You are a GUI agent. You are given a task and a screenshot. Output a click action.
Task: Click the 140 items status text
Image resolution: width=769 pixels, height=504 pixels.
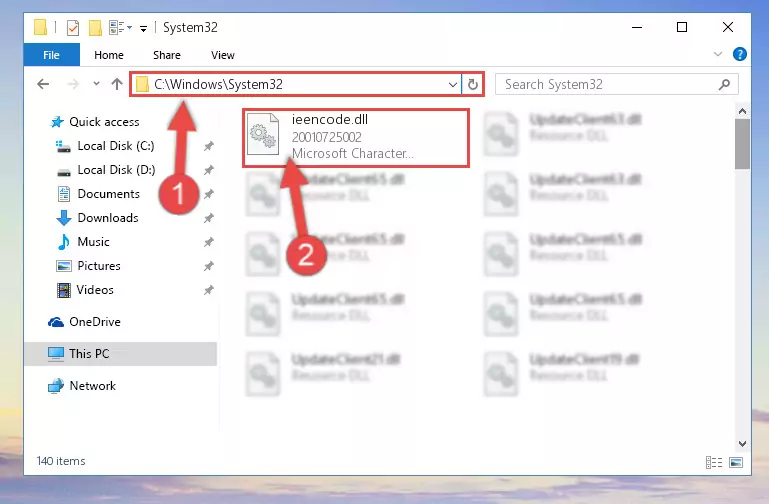(x=61, y=461)
